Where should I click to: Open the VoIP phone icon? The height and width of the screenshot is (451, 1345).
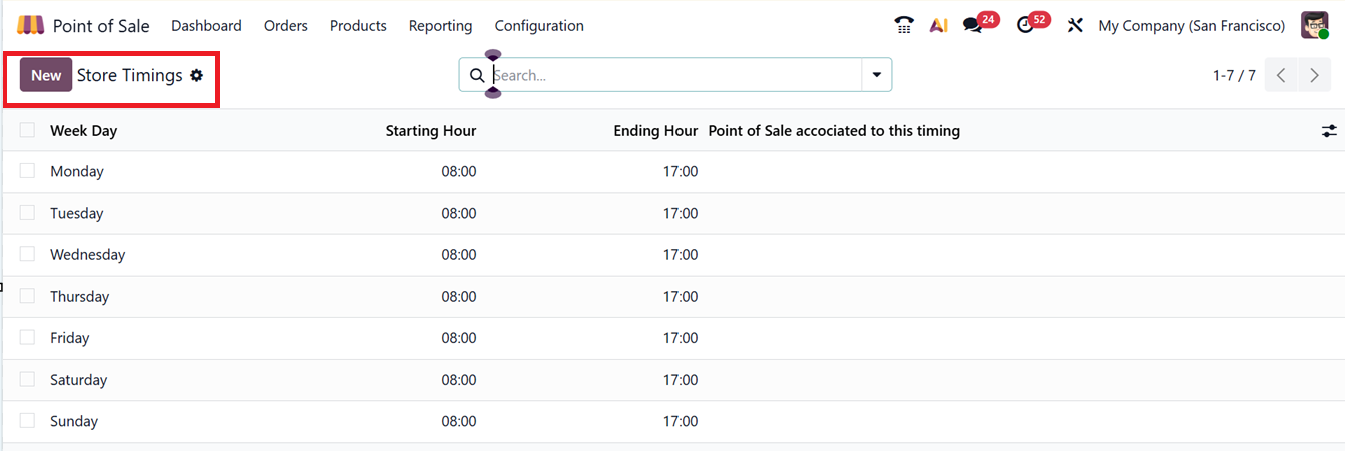(904, 25)
